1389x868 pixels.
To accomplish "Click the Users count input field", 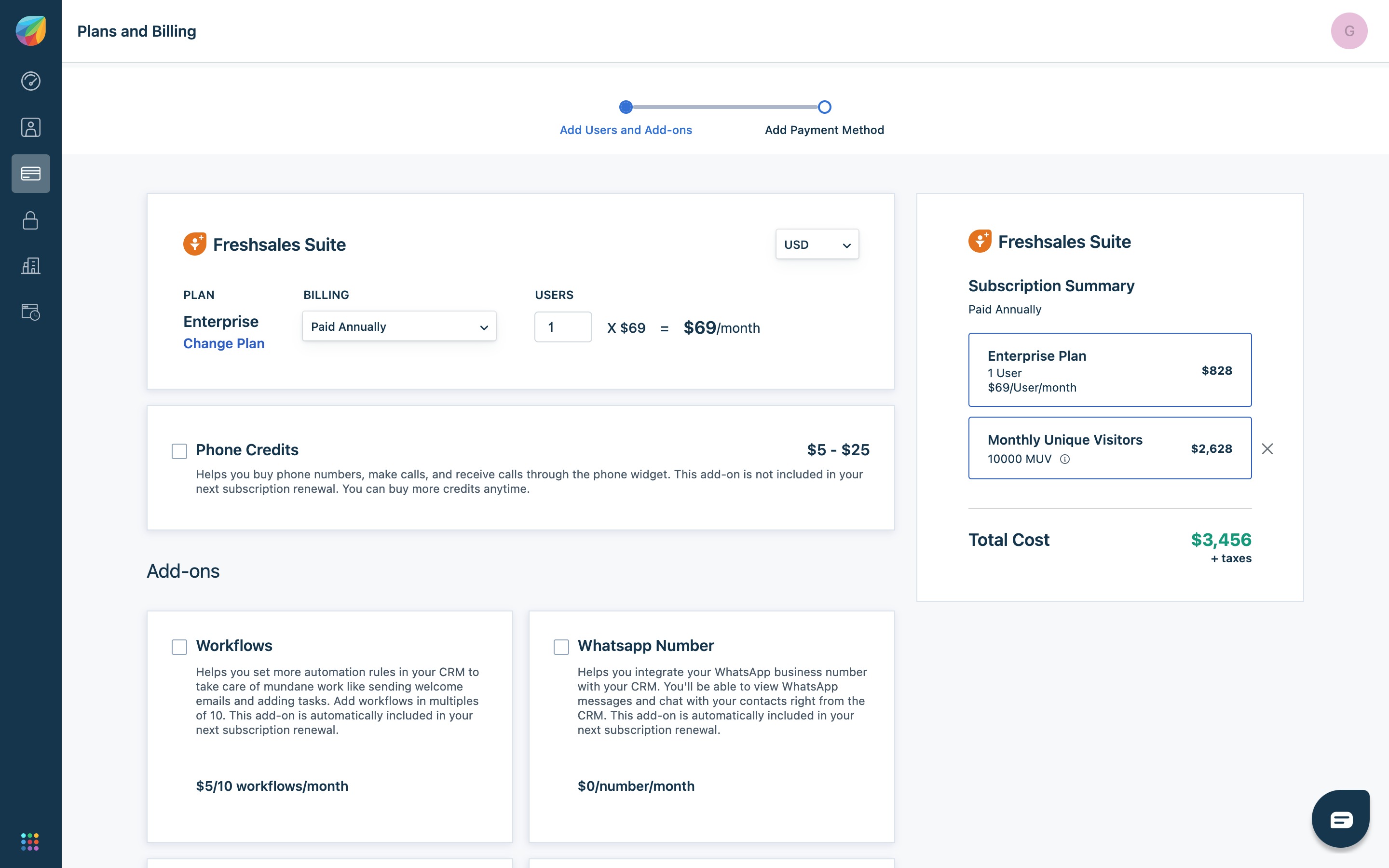I will pyautogui.click(x=562, y=326).
